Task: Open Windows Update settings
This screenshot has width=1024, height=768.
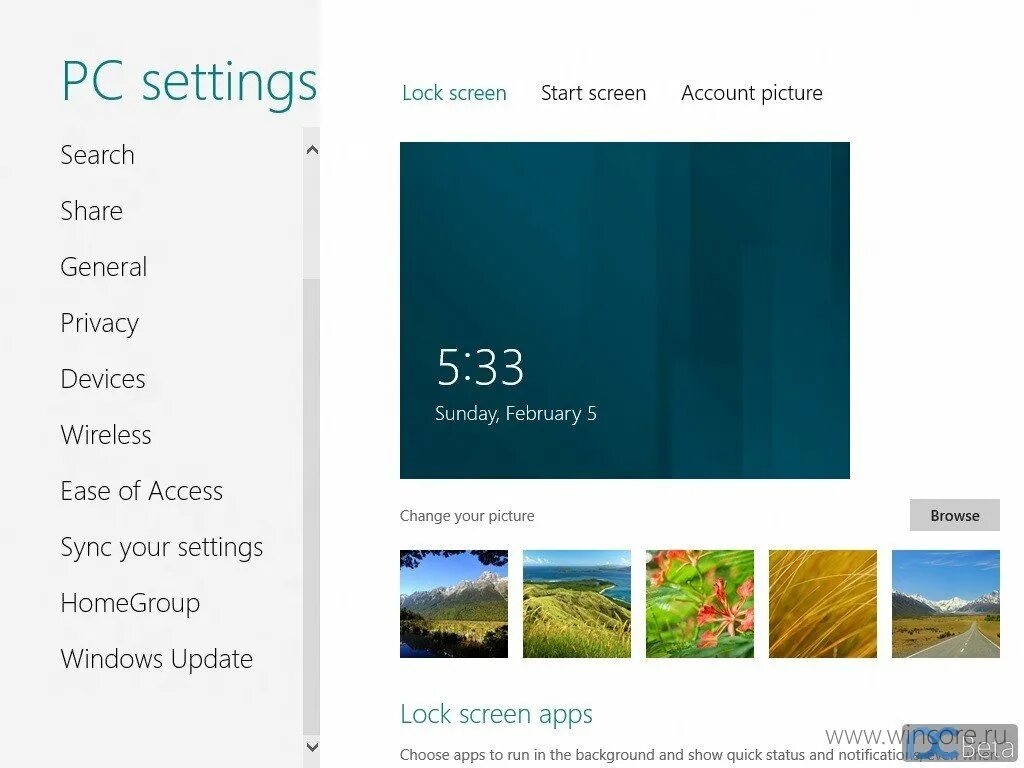Action: 156,659
